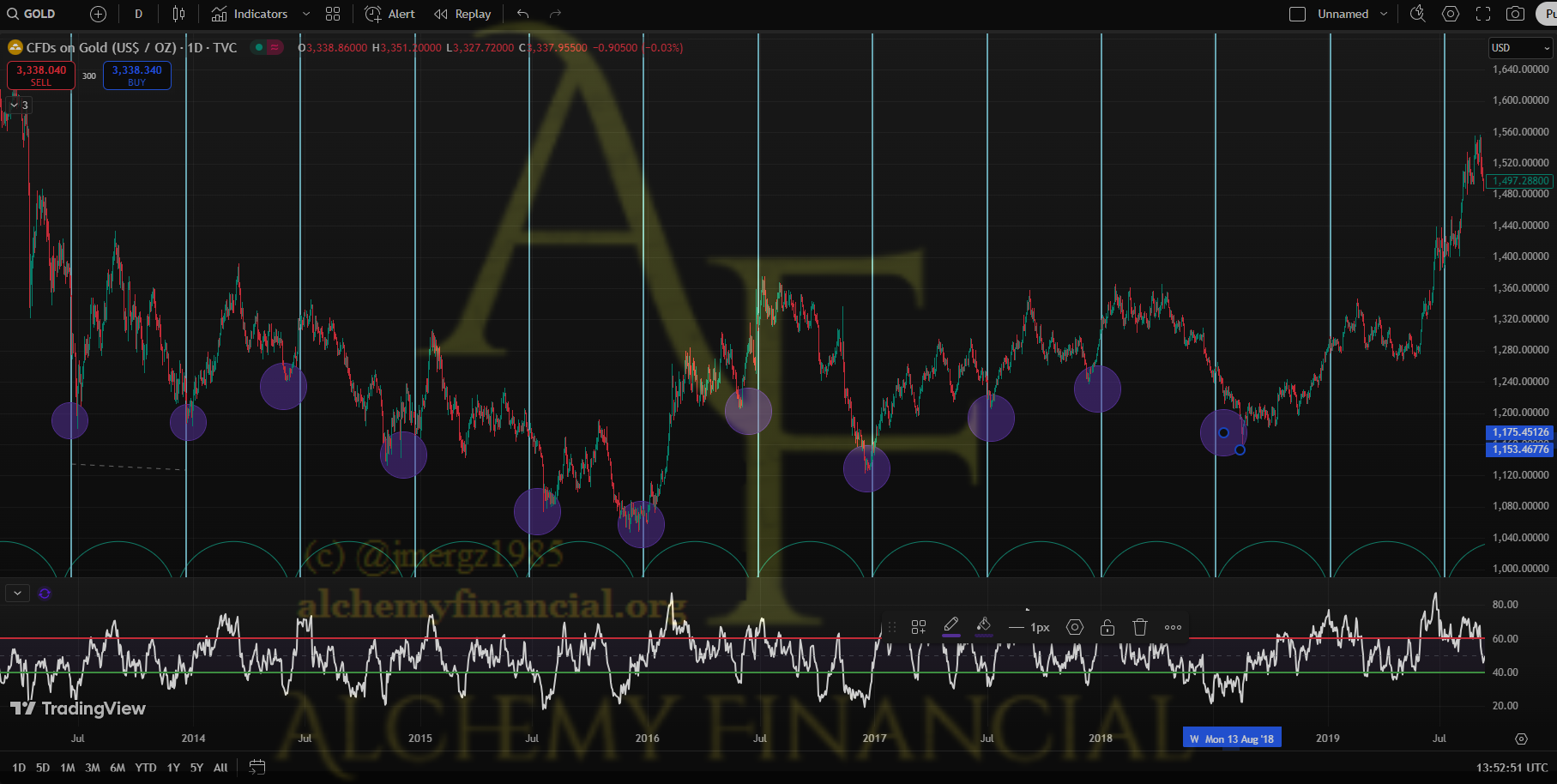Open drawing settings in floating toolbar

(1075, 627)
